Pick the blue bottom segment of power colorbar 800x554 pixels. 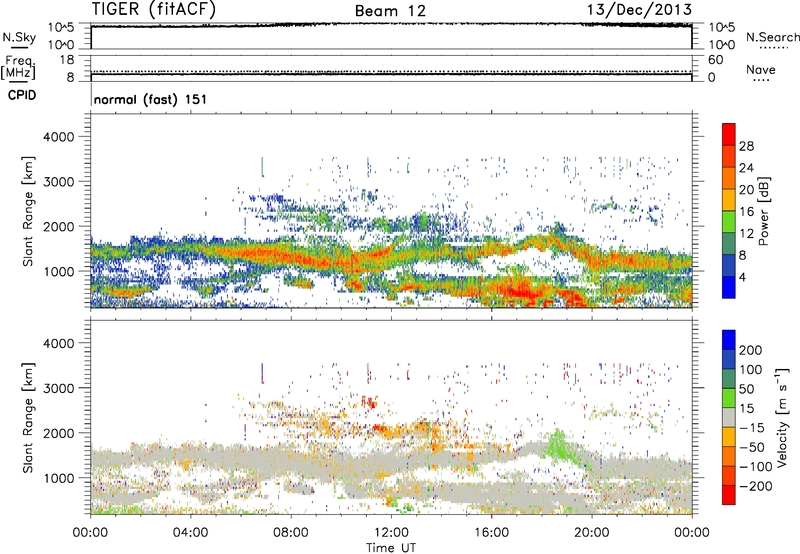click(729, 288)
